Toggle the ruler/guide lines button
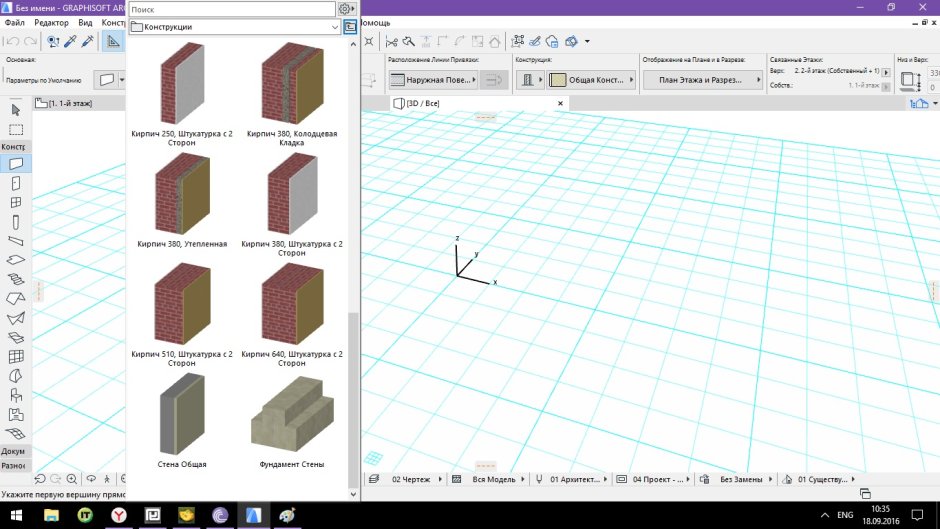This screenshot has height=529, width=940. [113, 41]
